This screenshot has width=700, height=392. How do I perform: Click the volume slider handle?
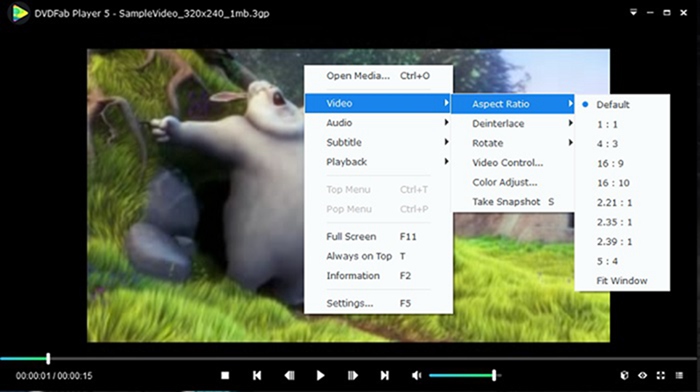(494, 375)
